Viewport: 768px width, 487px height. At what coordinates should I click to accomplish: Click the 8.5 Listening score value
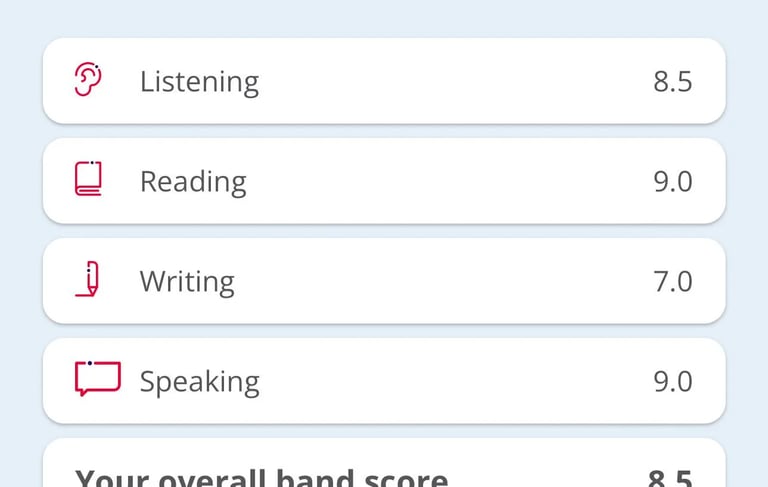(x=672, y=82)
